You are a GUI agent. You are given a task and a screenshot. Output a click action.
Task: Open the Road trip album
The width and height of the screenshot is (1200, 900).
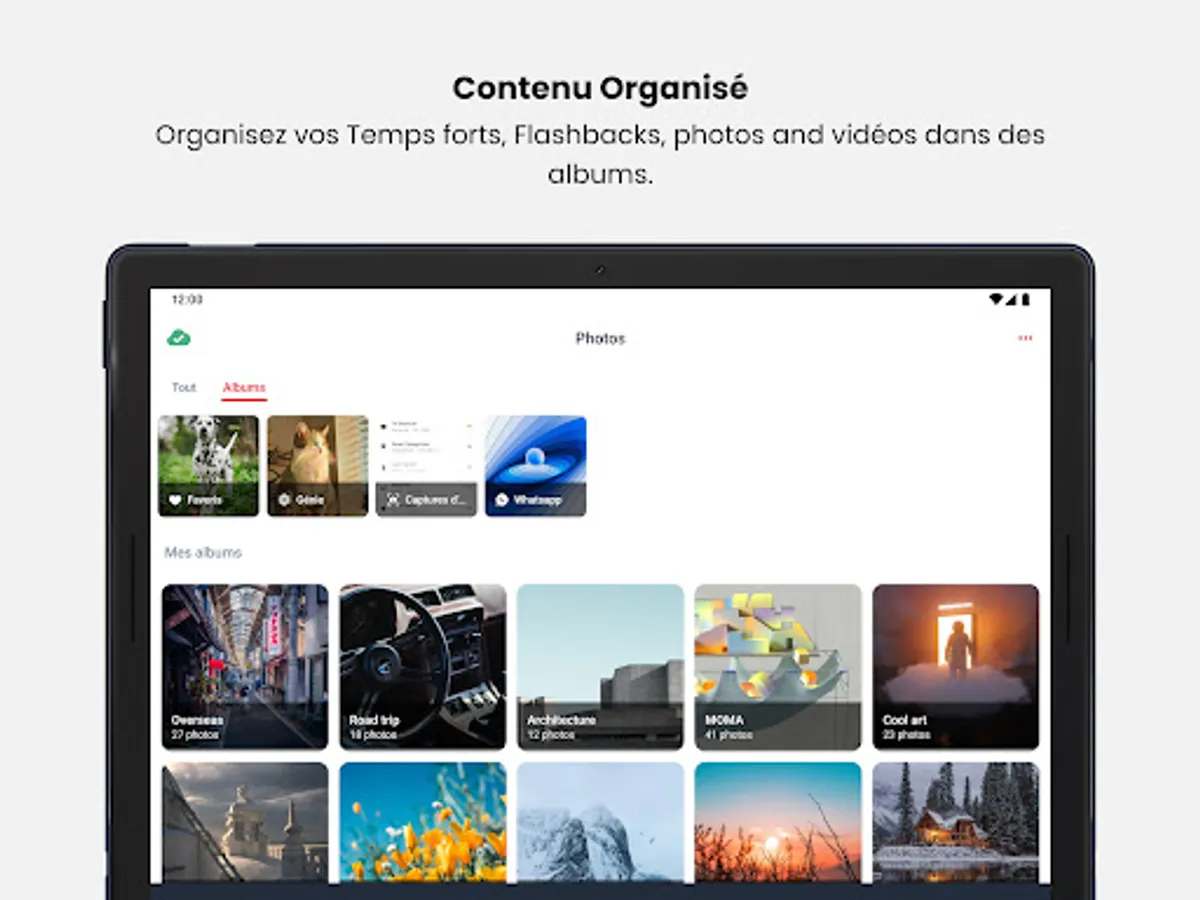coord(423,667)
